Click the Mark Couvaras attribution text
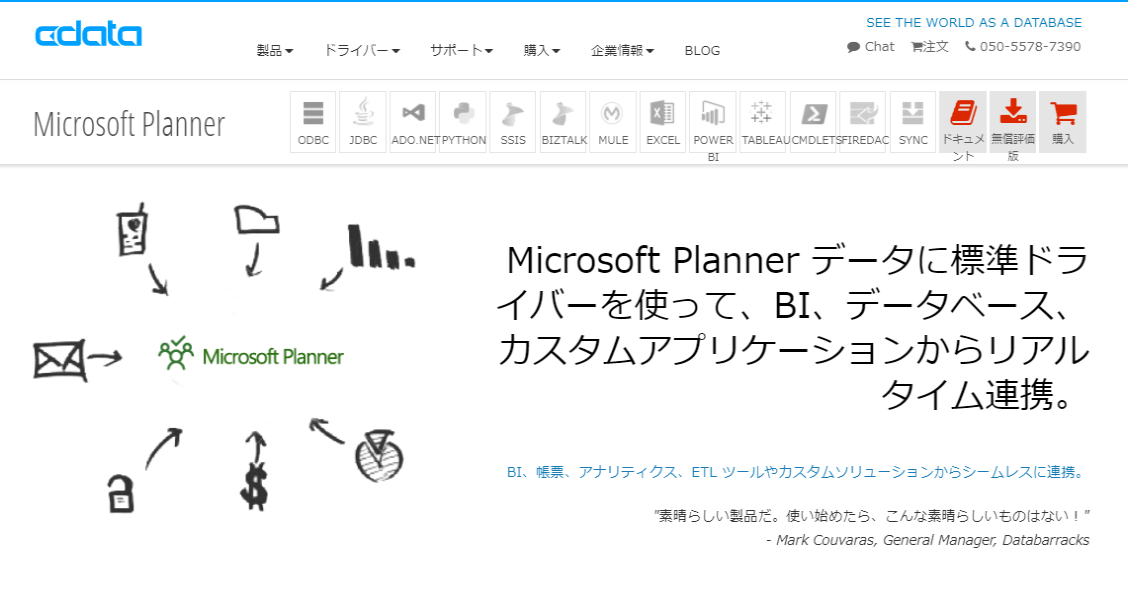 click(x=928, y=540)
